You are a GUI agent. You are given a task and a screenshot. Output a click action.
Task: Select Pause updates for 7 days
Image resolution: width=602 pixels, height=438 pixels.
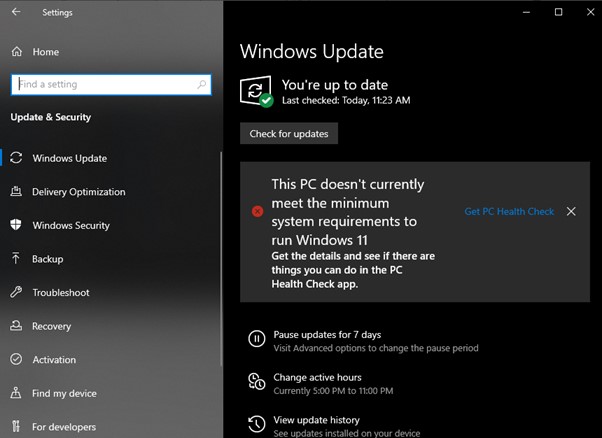click(327, 334)
